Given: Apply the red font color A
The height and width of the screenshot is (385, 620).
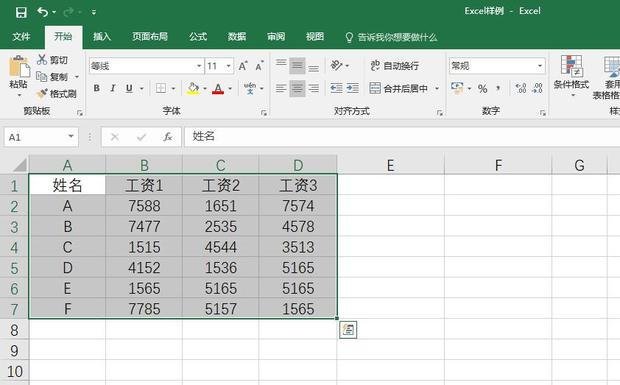Looking at the screenshot, I should [x=218, y=88].
